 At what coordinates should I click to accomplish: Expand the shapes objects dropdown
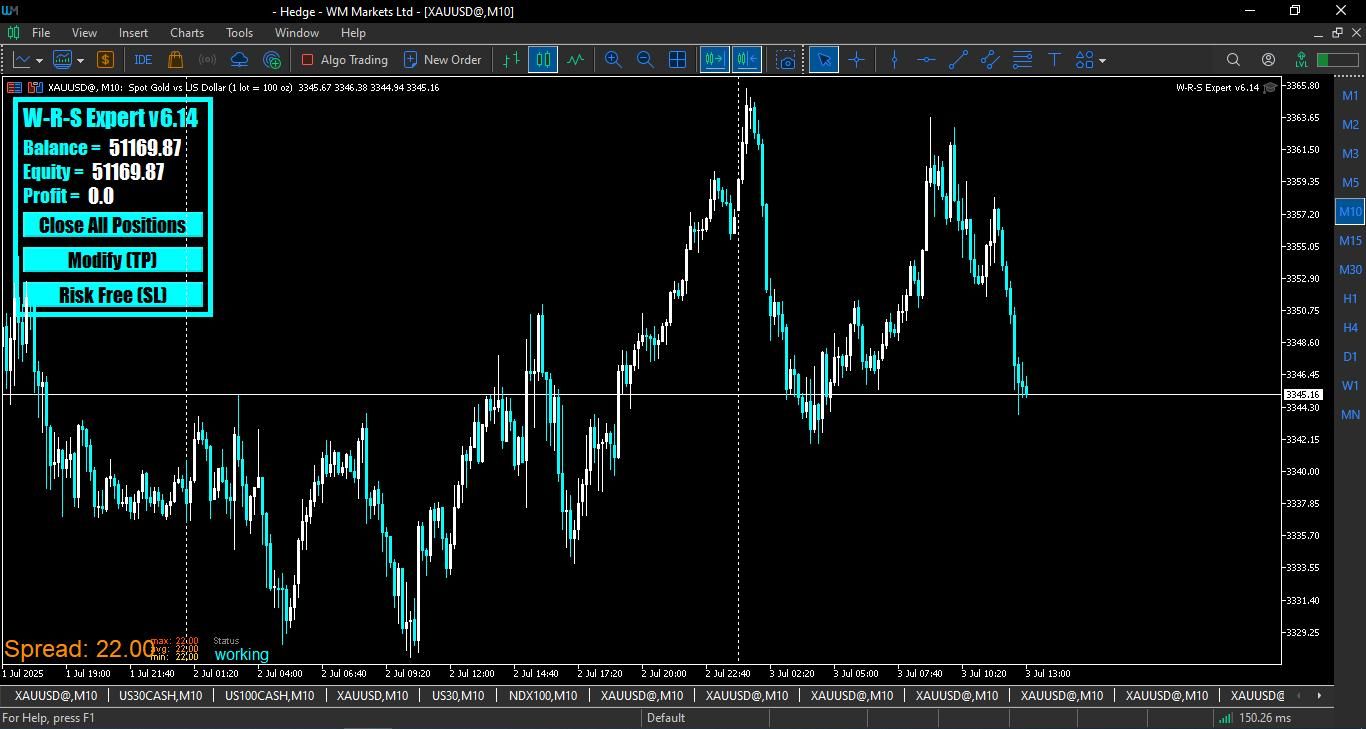(x=1103, y=60)
